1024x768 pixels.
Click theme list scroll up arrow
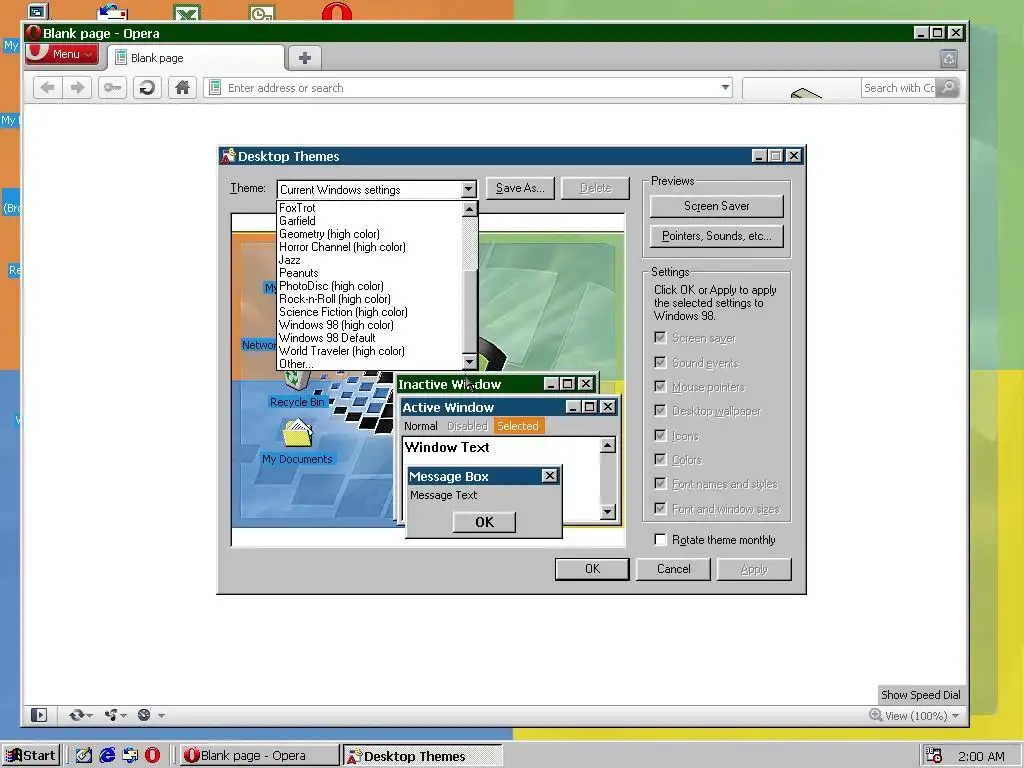(x=470, y=209)
